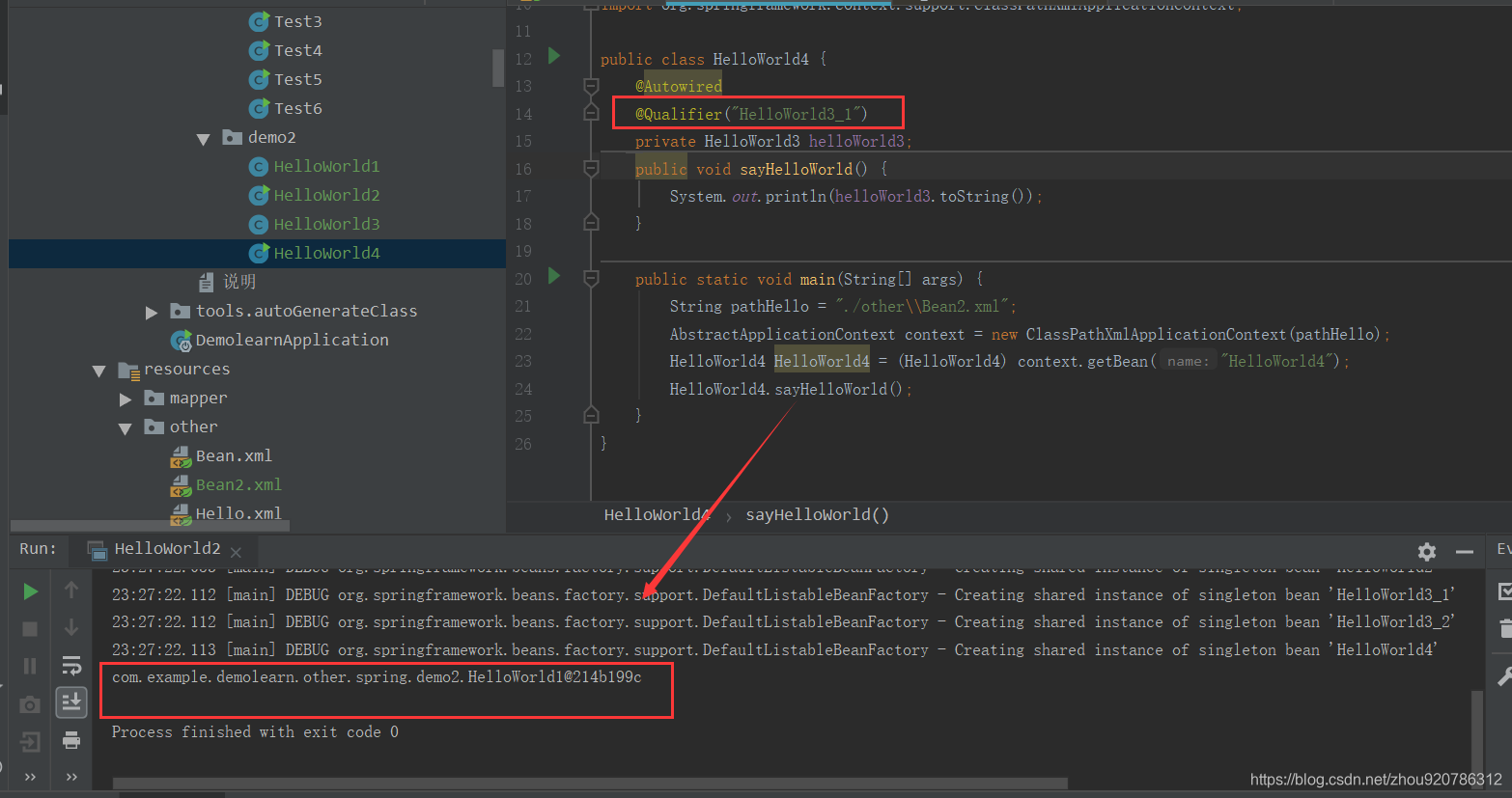Jump down the stack trace arrow

[71, 627]
